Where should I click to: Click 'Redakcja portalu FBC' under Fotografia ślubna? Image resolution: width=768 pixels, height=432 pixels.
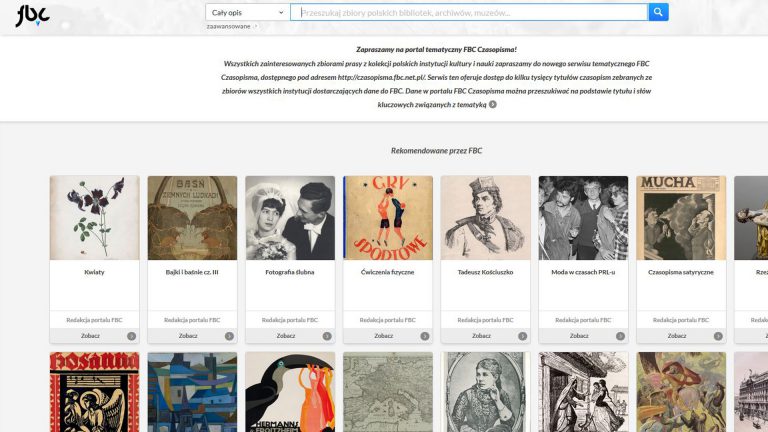(290, 320)
